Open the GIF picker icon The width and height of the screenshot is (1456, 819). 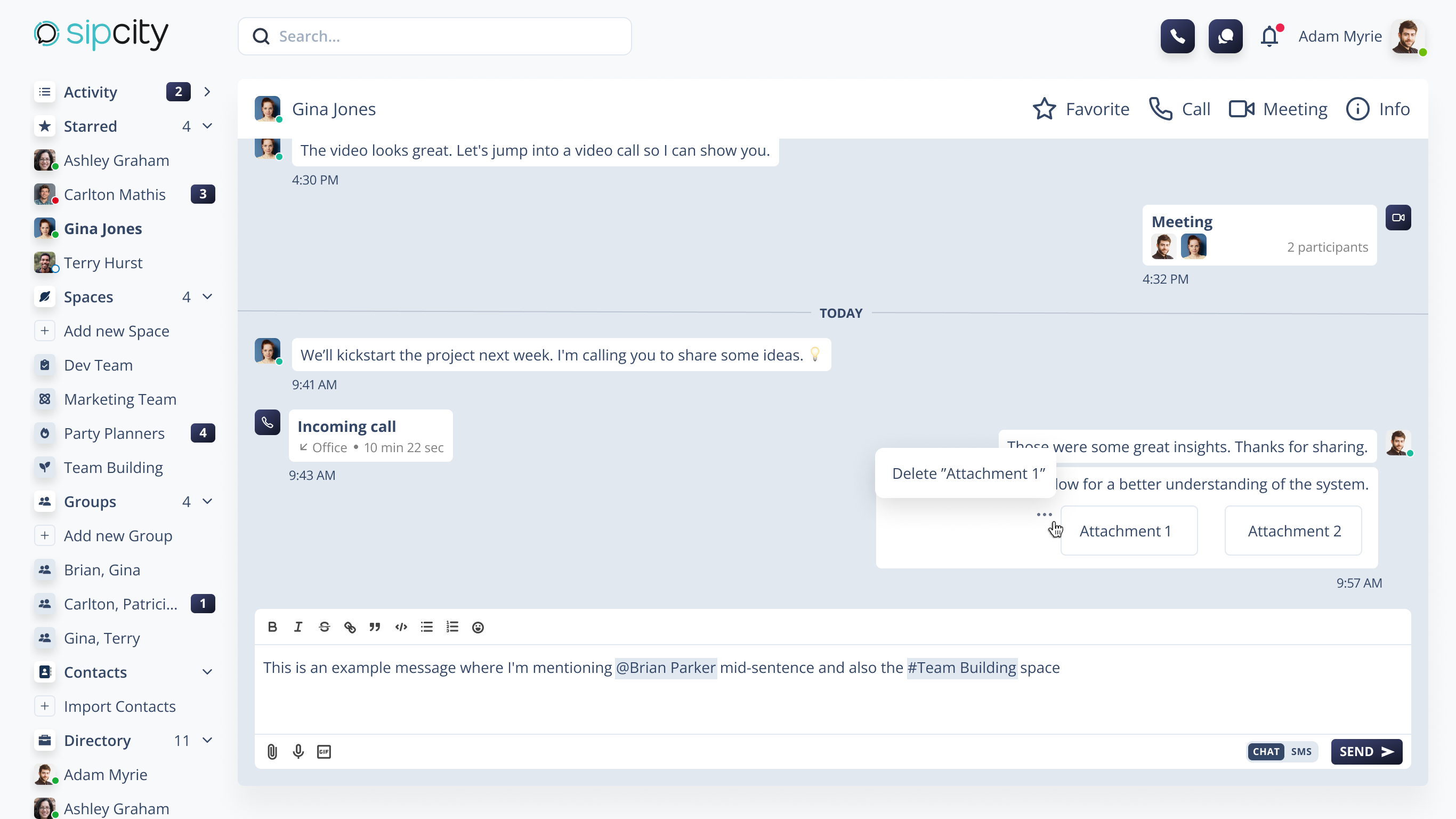tap(324, 752)
